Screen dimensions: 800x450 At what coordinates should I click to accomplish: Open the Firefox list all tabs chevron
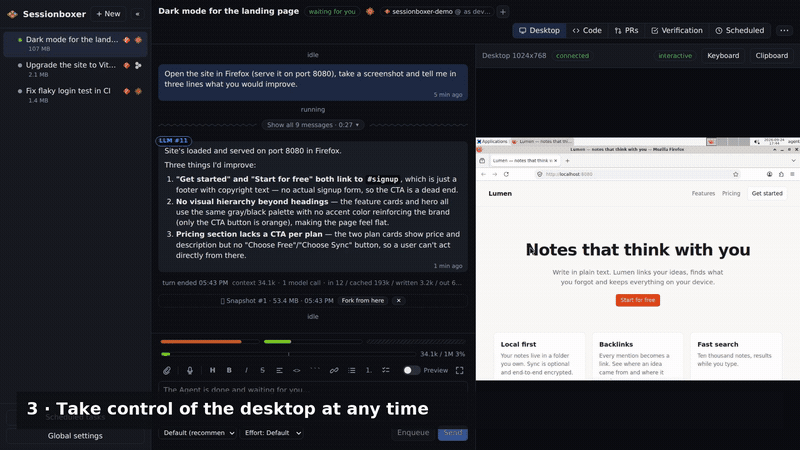793,160
